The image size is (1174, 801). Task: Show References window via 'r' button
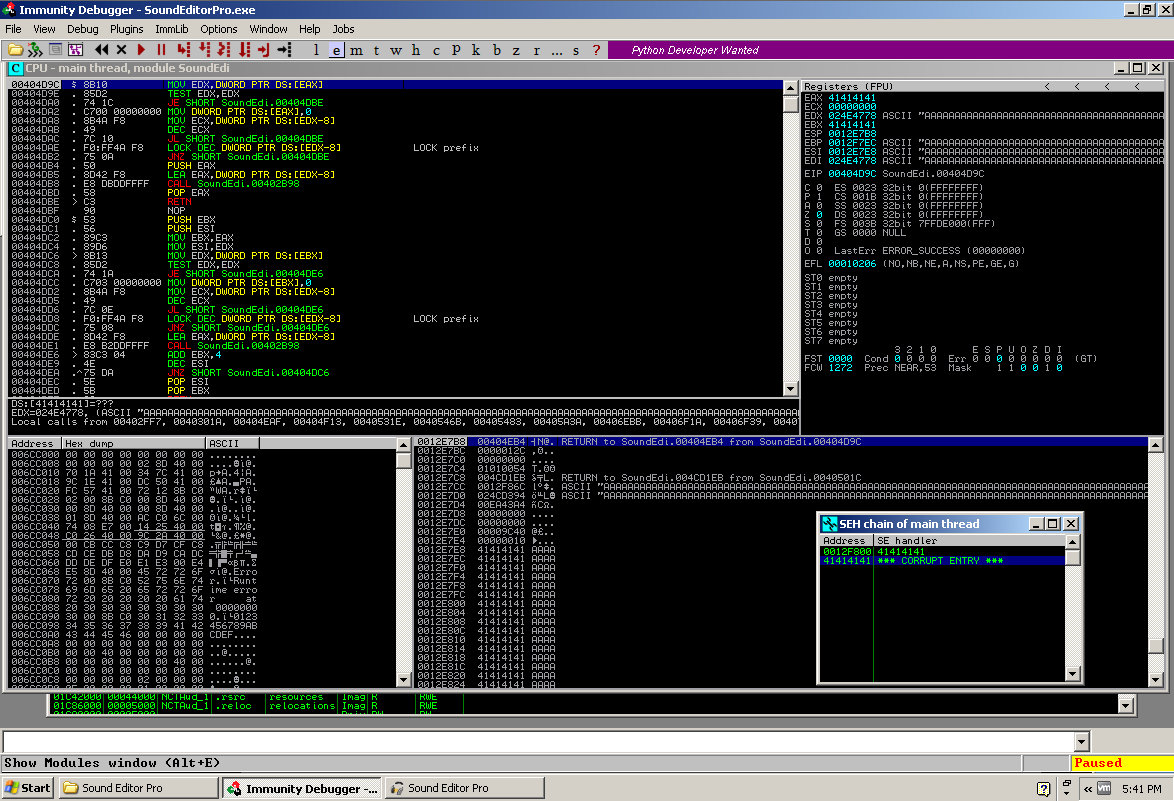536,50
